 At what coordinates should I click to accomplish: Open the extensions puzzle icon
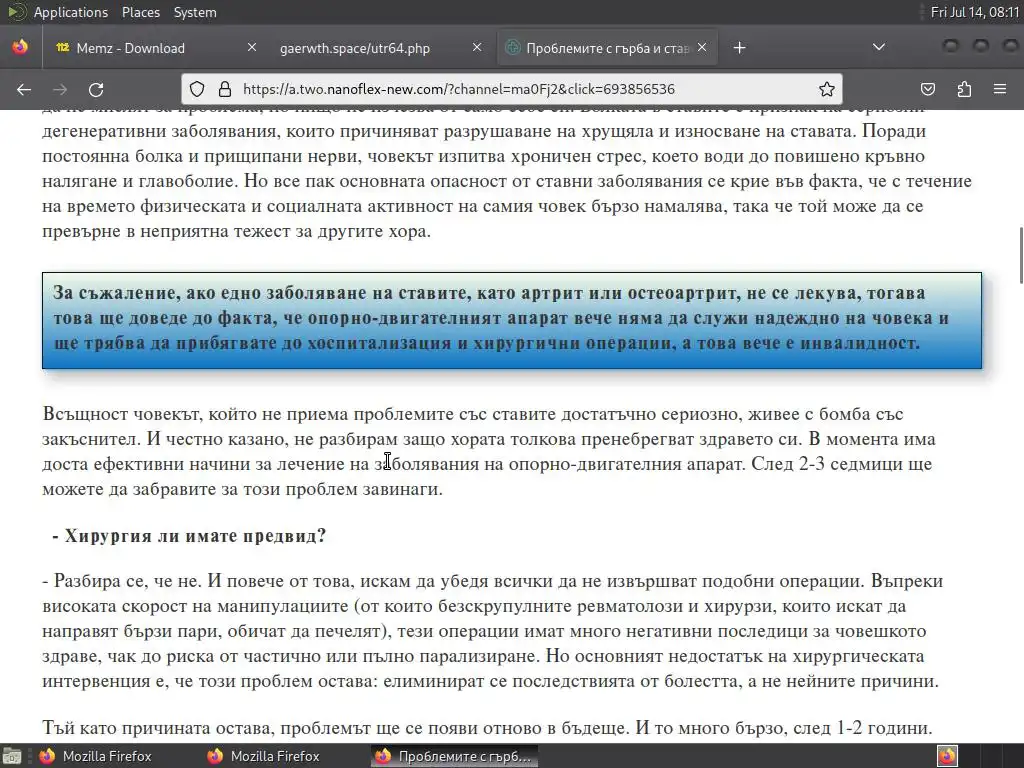[x=964, y=89]
